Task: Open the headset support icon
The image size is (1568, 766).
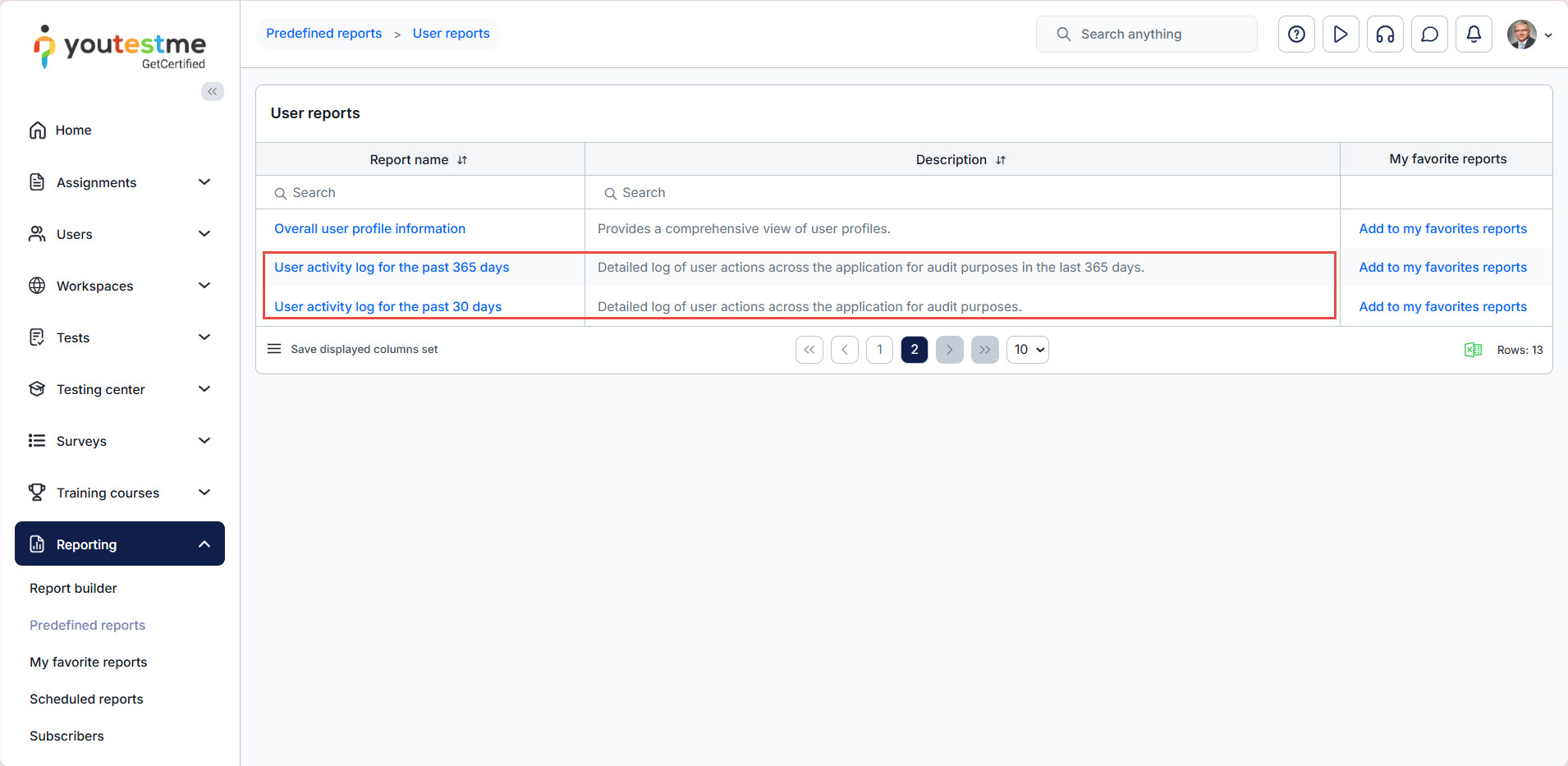Action: click(x=1385, y=34)
